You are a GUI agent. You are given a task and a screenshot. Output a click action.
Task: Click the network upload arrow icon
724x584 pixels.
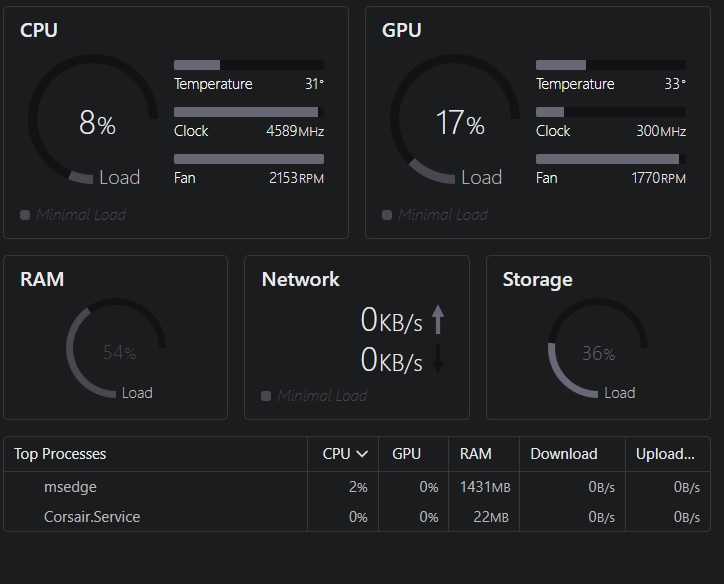[438, 319]
